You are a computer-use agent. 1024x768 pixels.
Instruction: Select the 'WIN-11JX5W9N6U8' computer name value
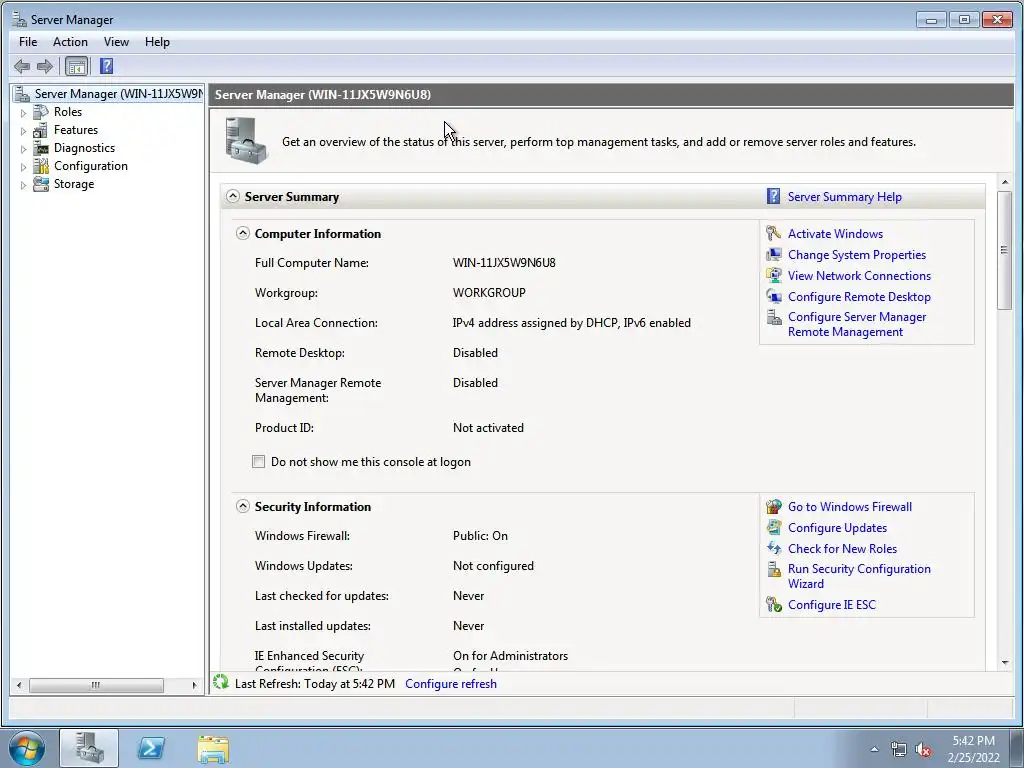coord(504,263)
